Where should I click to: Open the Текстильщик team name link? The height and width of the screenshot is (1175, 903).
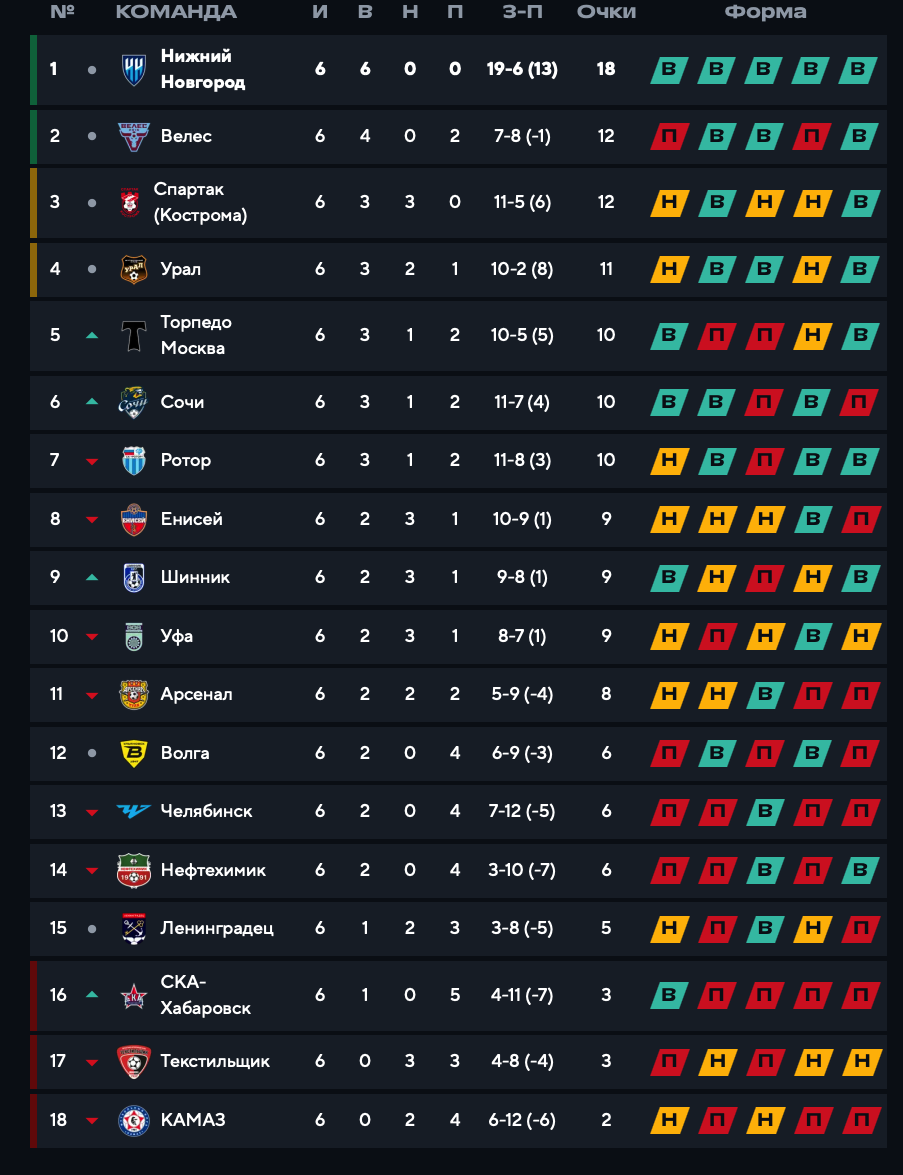[215, 1061]
